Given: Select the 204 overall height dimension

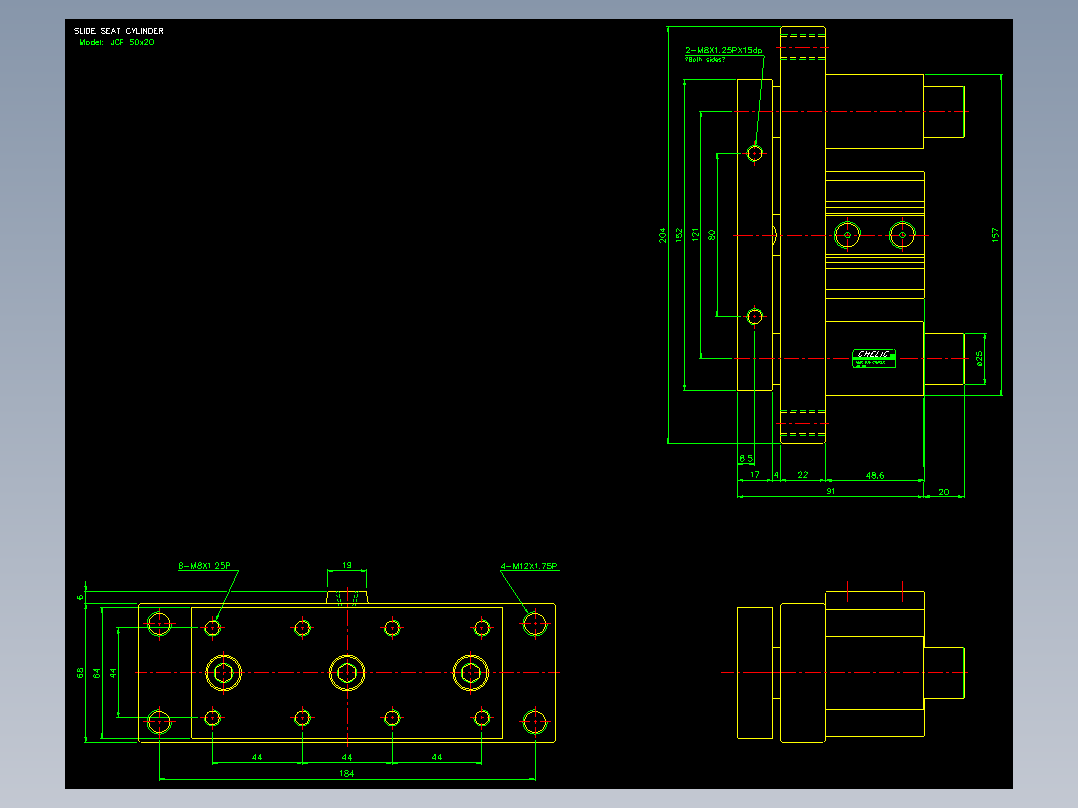Looking at the screenshot, I should 663,235.
